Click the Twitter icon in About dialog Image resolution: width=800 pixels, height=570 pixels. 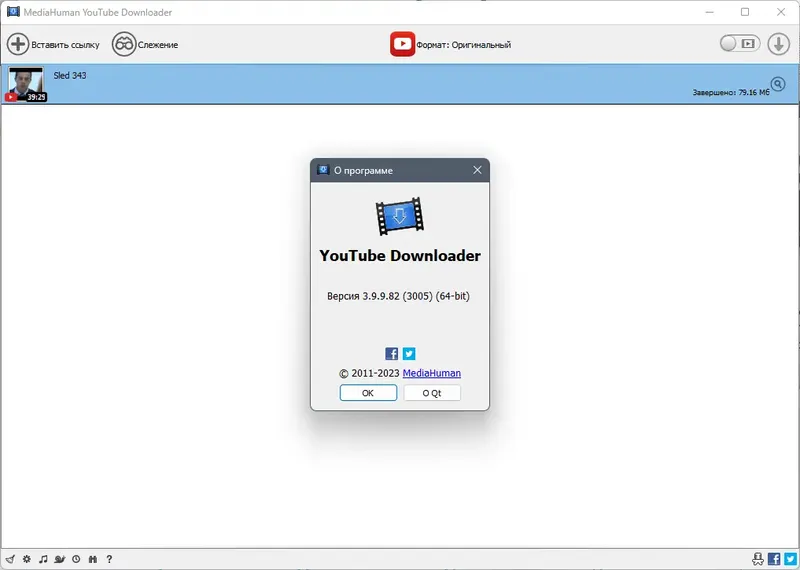[x=409, y=354]
